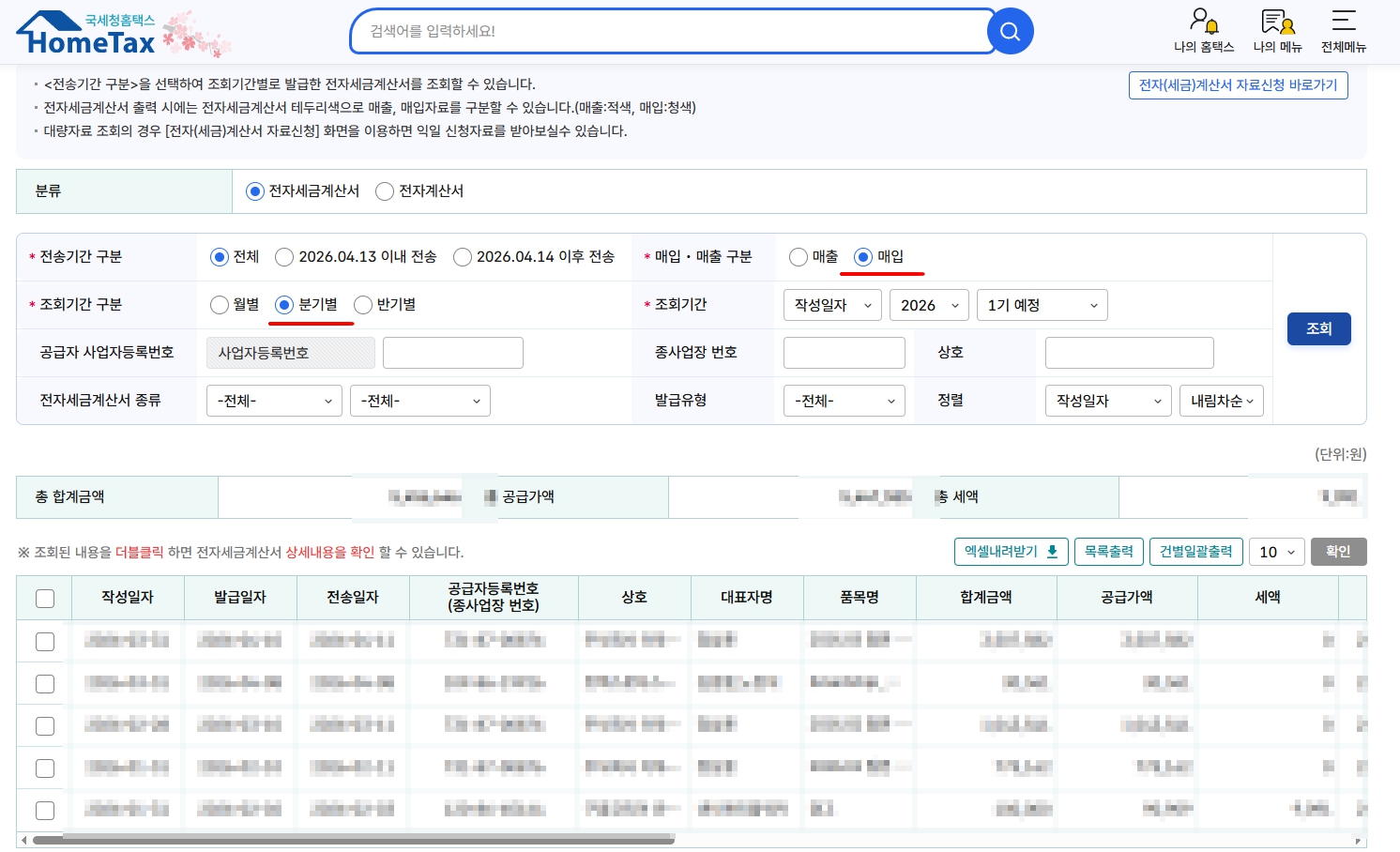Open 나의 홈택스 user icon
Screen dimensions: 1400x852
pyautogui.click(x=1204, y=32)
